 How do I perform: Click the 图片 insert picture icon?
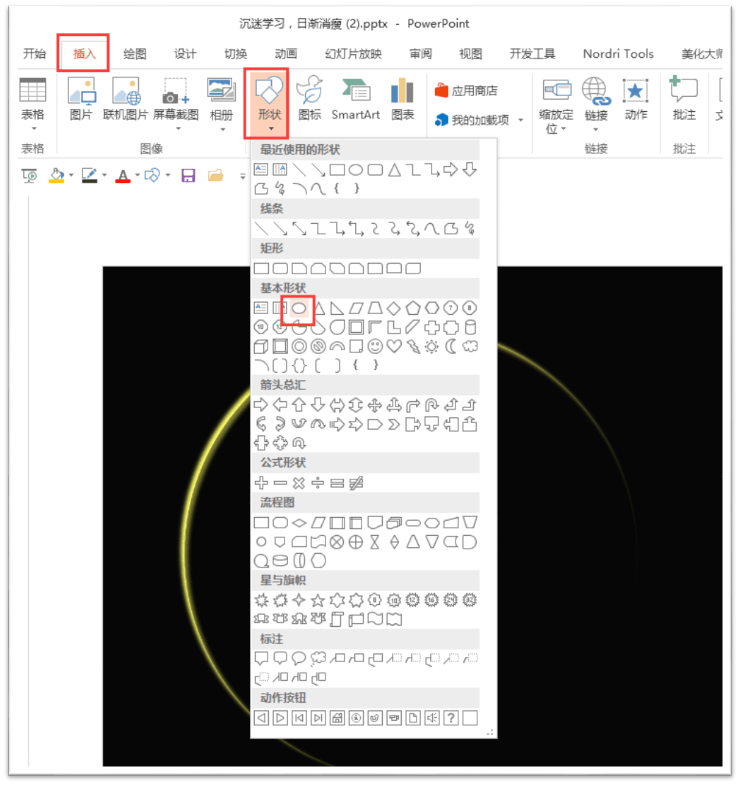tap(81, 99)
